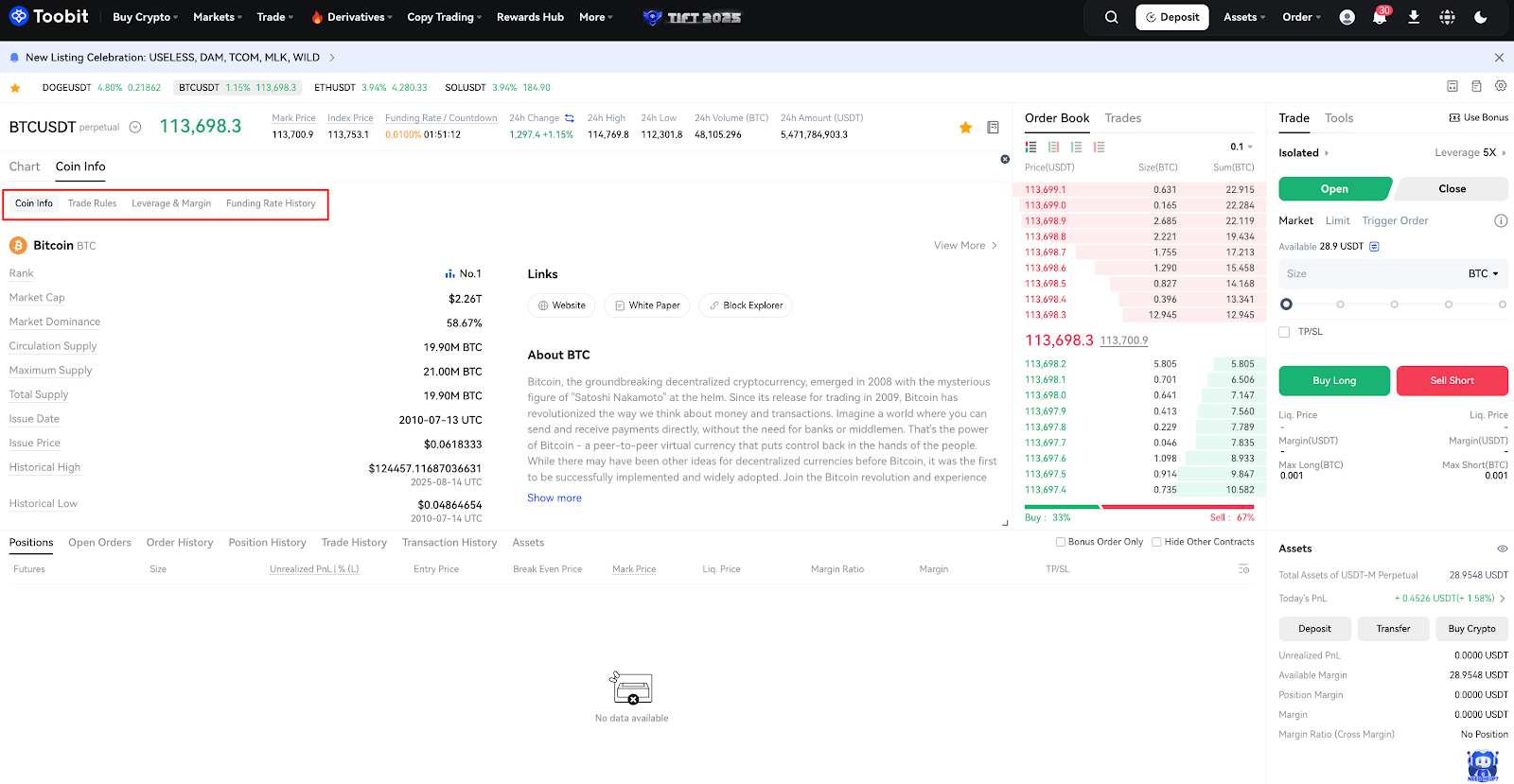Expand the Buy Crypto menu

145,17
